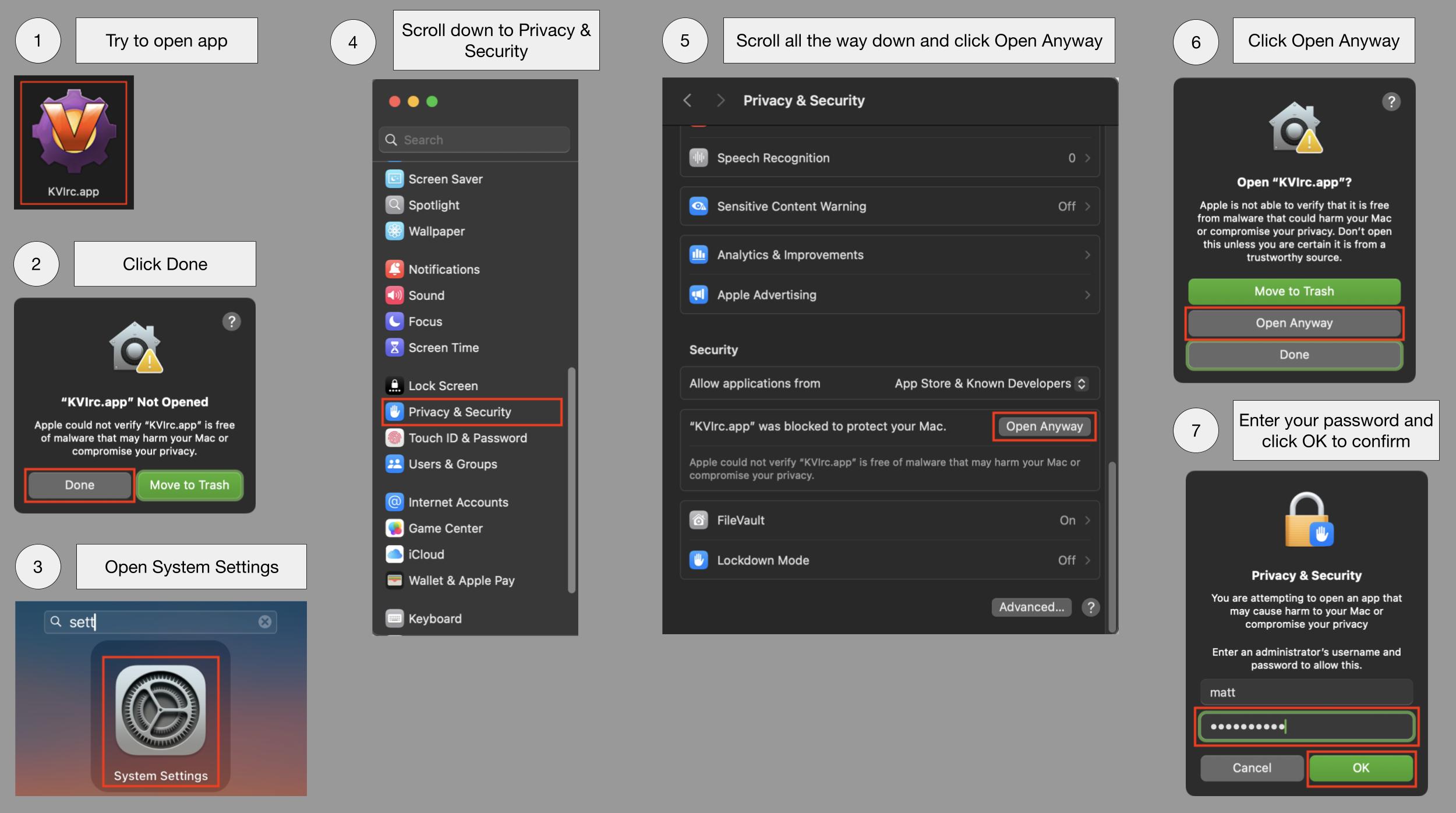Click Move to Trash in Open KVIrc.app dialog
Screen dimensions: 1456x813
point(1294,291)
